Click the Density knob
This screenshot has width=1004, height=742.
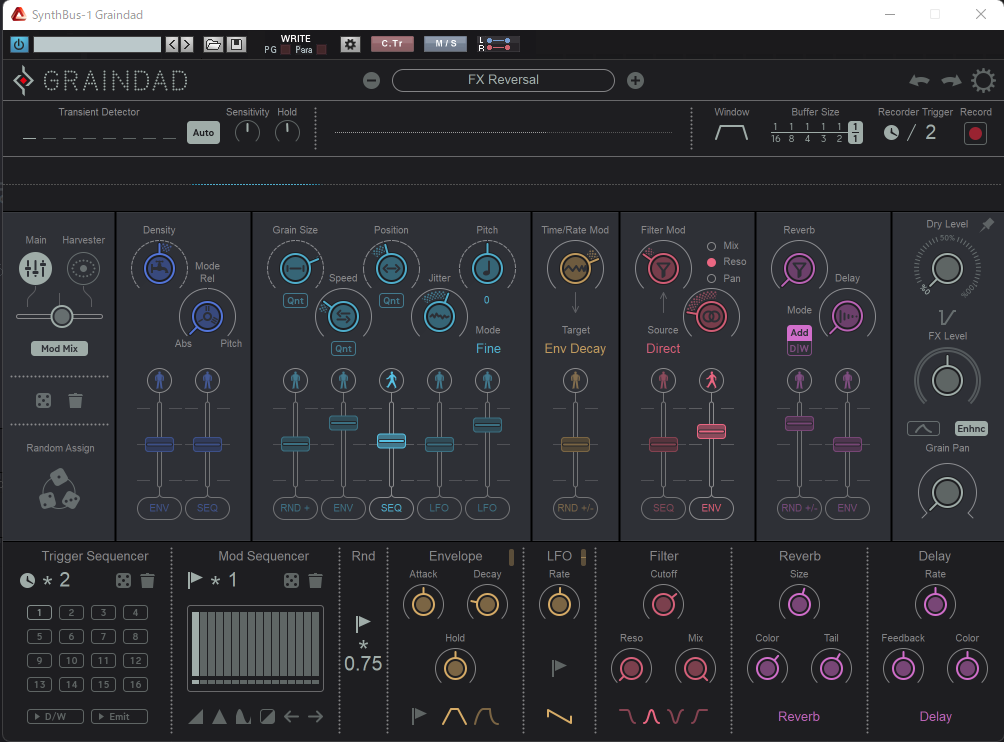click(x=159, y=268)
